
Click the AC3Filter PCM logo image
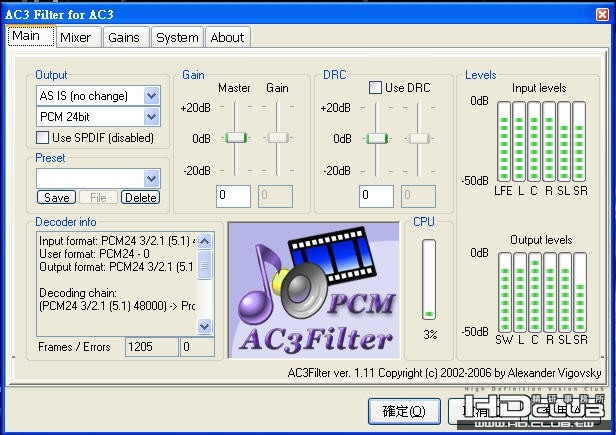click(x=314, y=290)
